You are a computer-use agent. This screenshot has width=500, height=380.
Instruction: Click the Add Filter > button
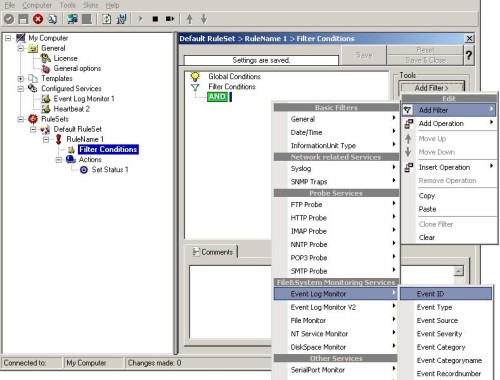[431, 88]
